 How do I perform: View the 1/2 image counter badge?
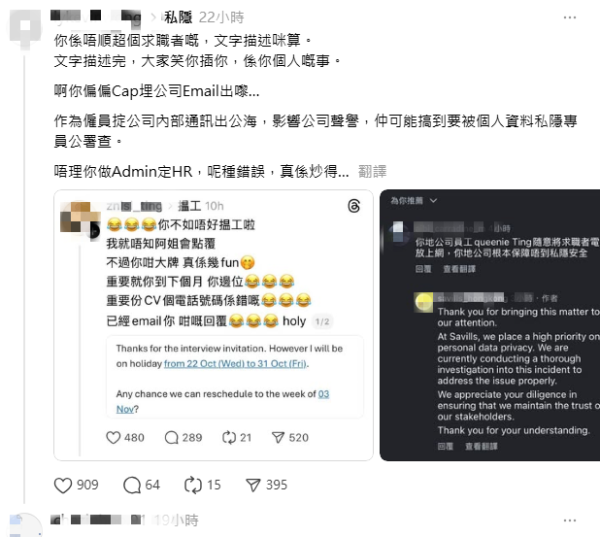tap(322, 322)
